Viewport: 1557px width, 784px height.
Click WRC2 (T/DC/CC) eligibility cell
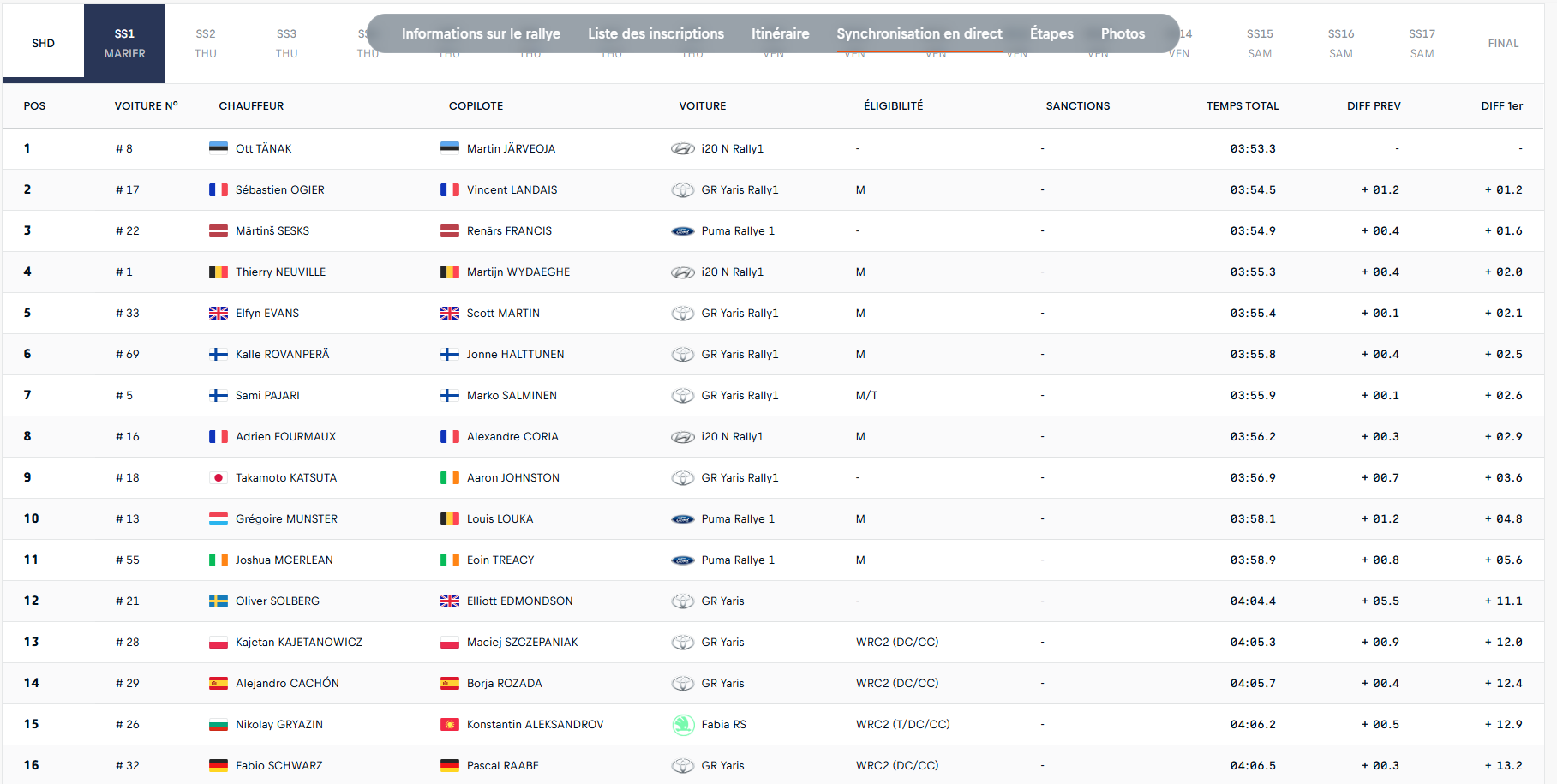click(x=903, y=725)
